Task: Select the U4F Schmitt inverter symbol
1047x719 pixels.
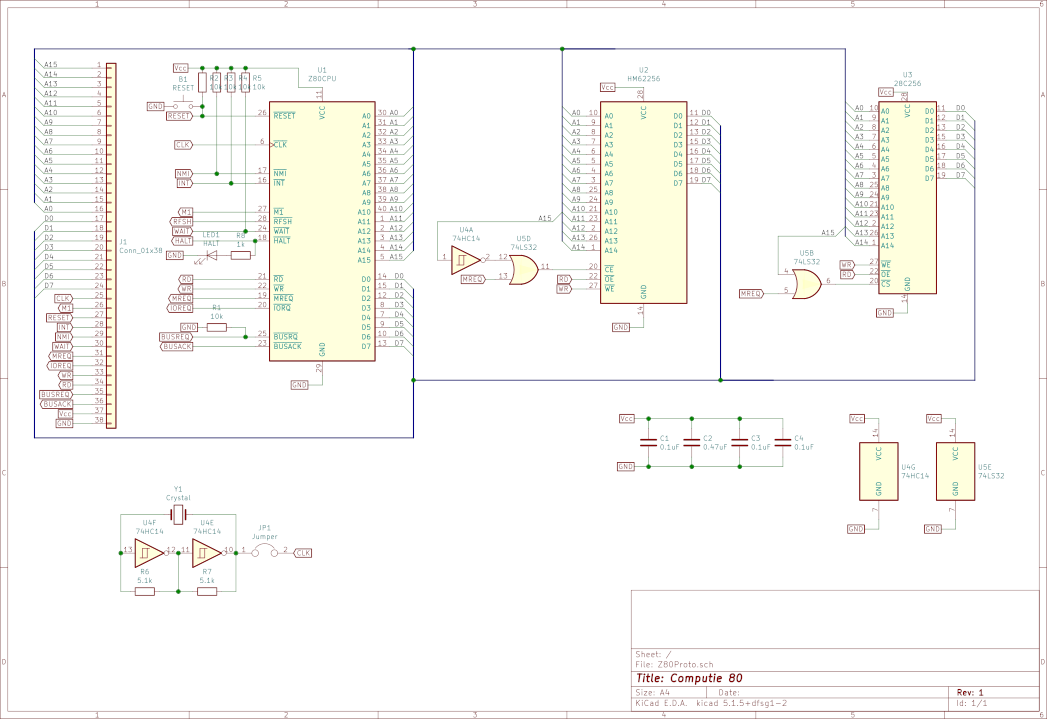Action: (149, 553)
